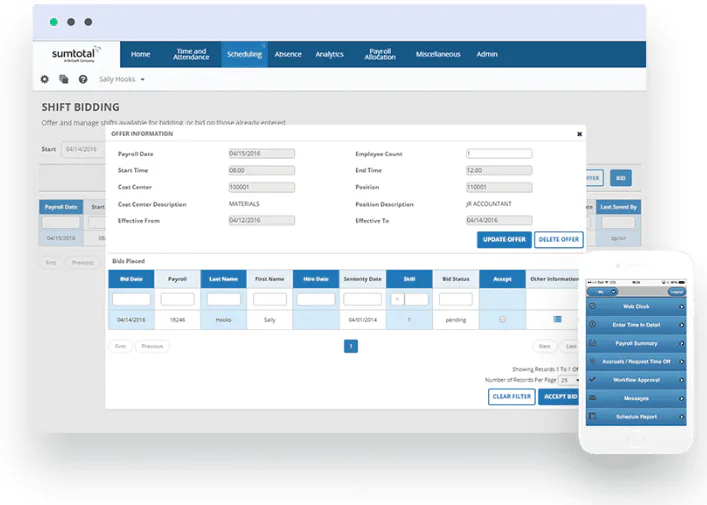
Task: Expand Web Clock row arrow on phone
Action: [x=681, y=307]
